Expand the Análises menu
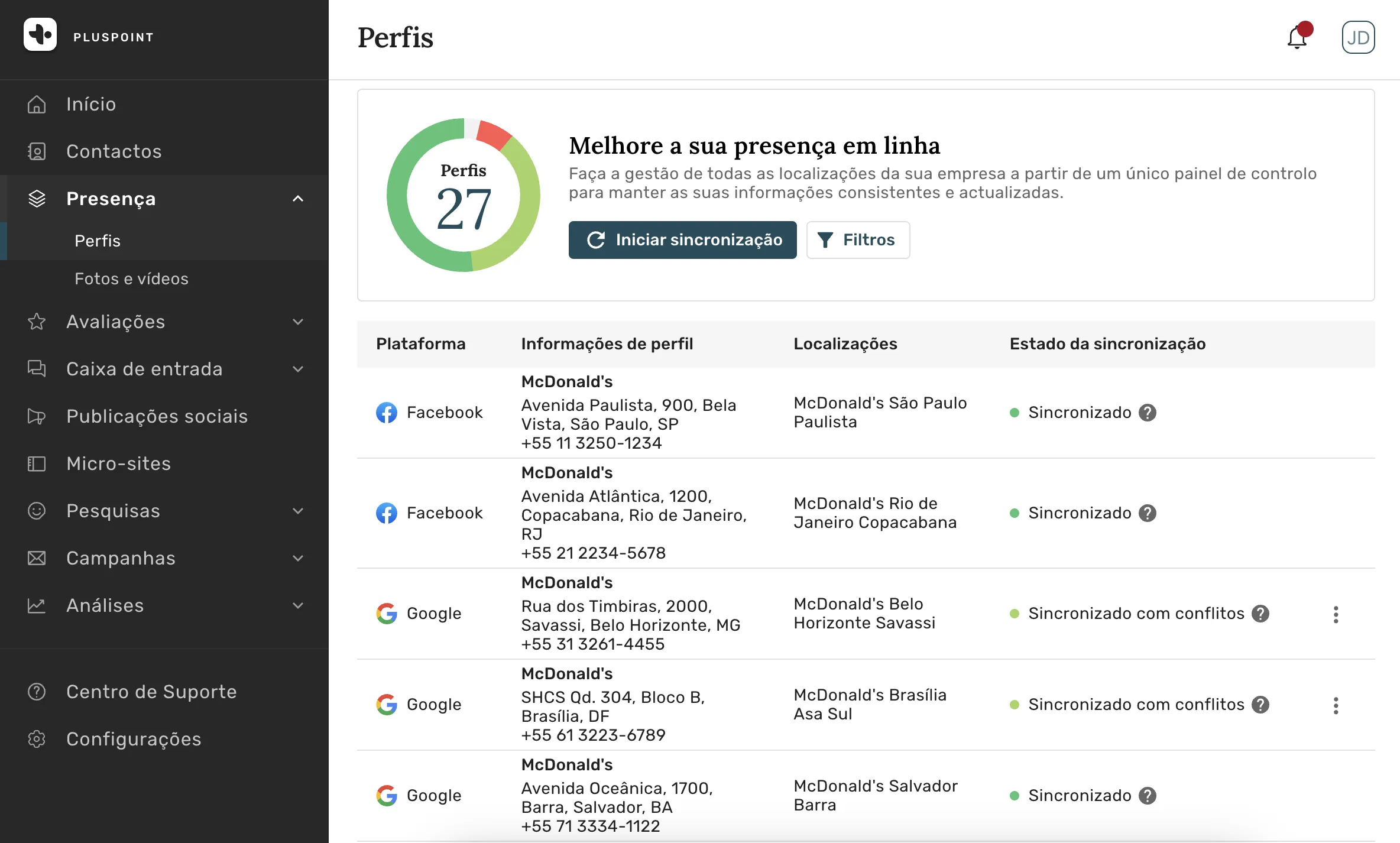This screenshot has width=1400, height=843. (298, 605)
